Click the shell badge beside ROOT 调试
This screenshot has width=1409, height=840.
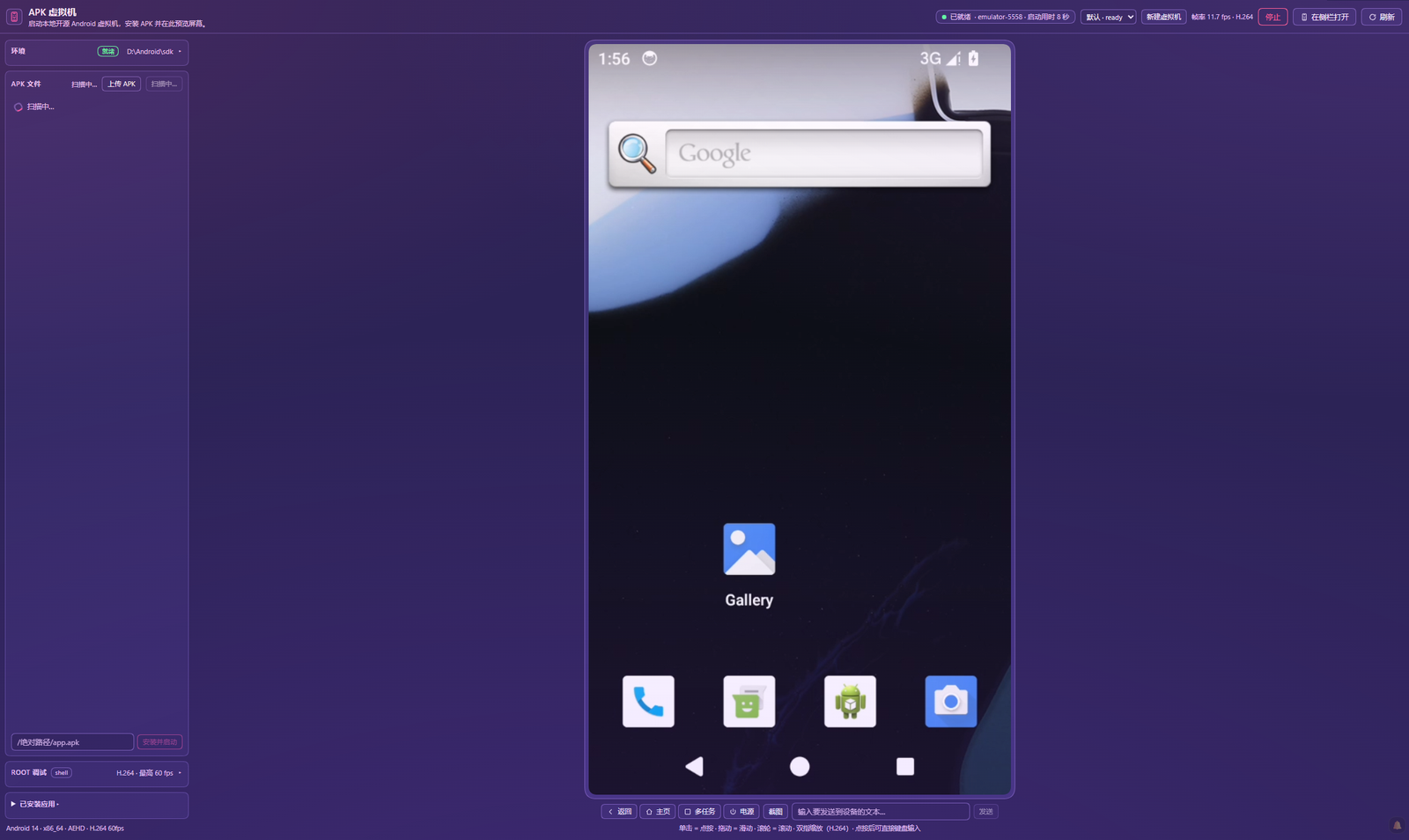coord(62,773)
